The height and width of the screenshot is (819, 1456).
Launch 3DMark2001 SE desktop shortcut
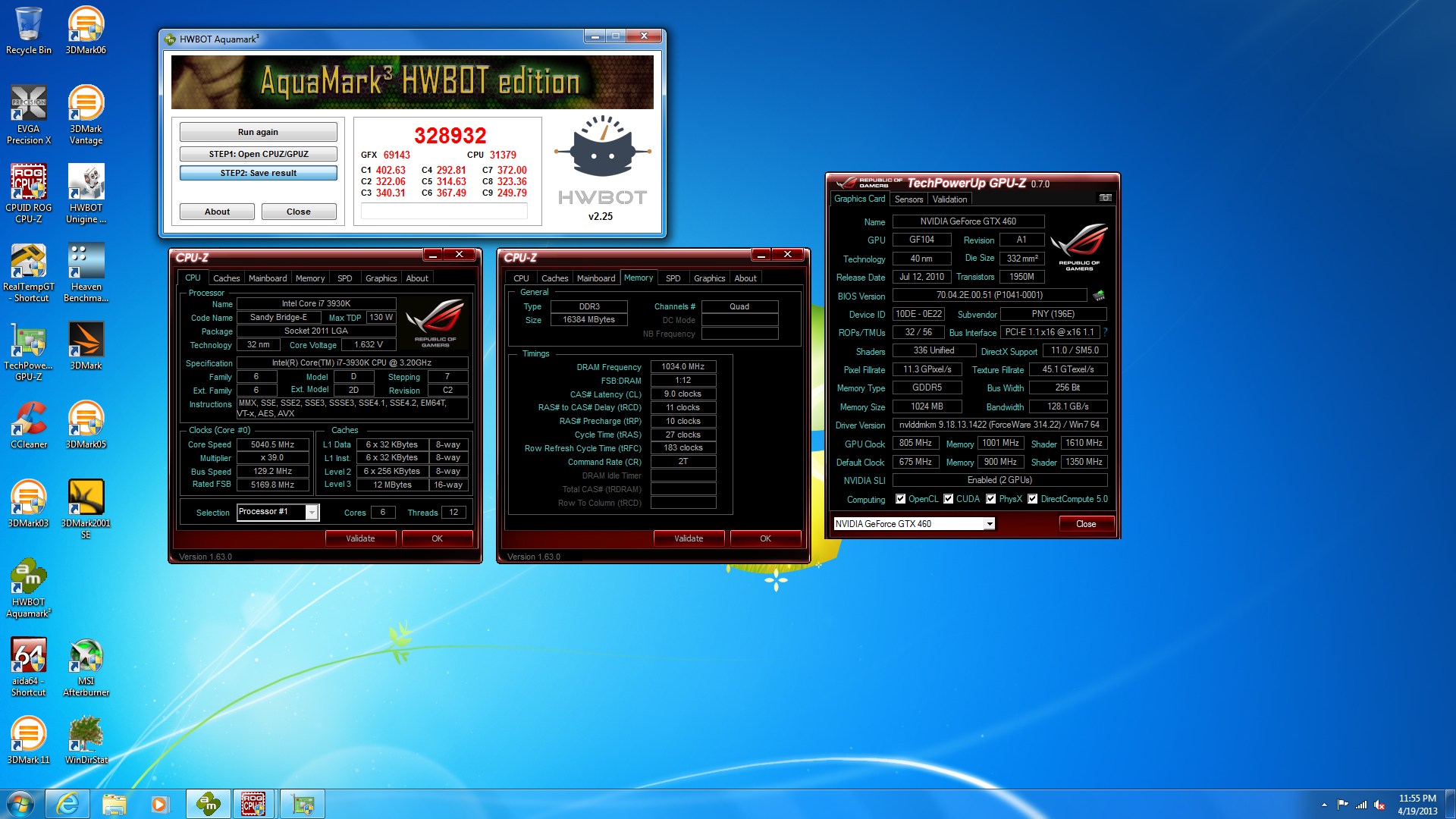coord(86,509)
